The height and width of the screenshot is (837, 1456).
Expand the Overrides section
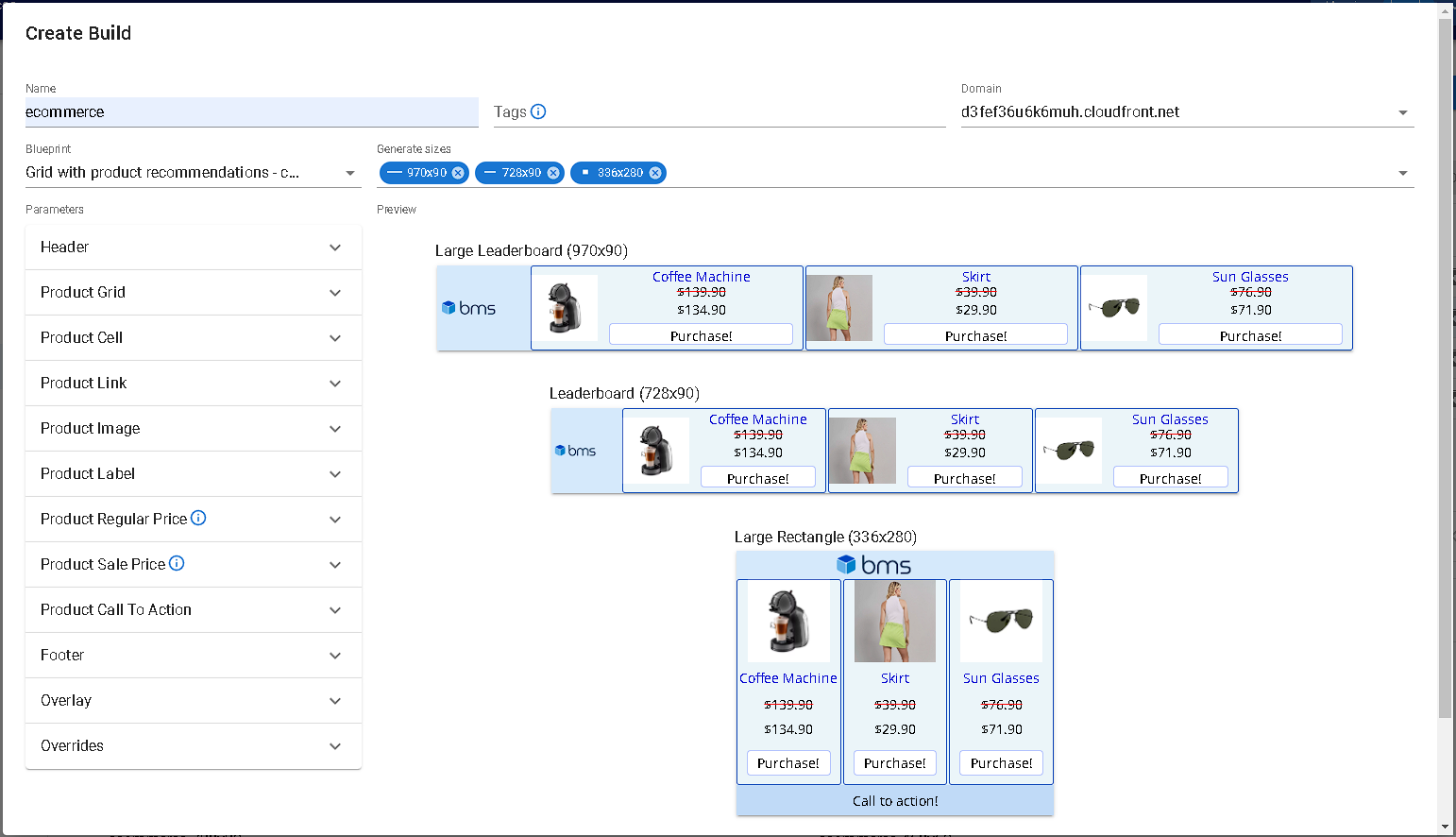click(335, 746)
